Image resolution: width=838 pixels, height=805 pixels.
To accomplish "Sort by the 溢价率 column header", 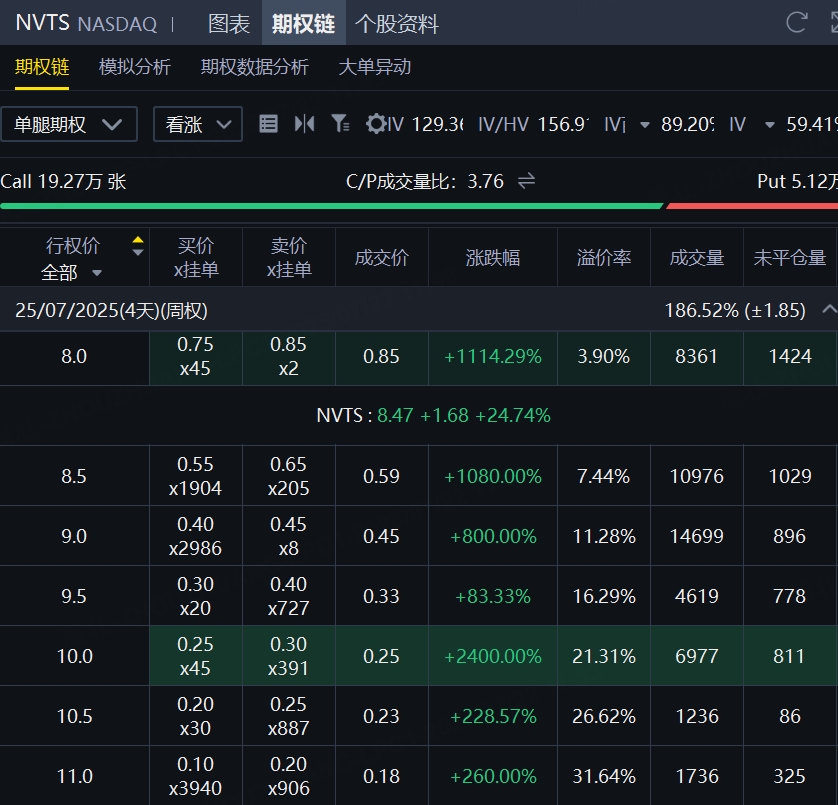I will (x=604, y=258).
